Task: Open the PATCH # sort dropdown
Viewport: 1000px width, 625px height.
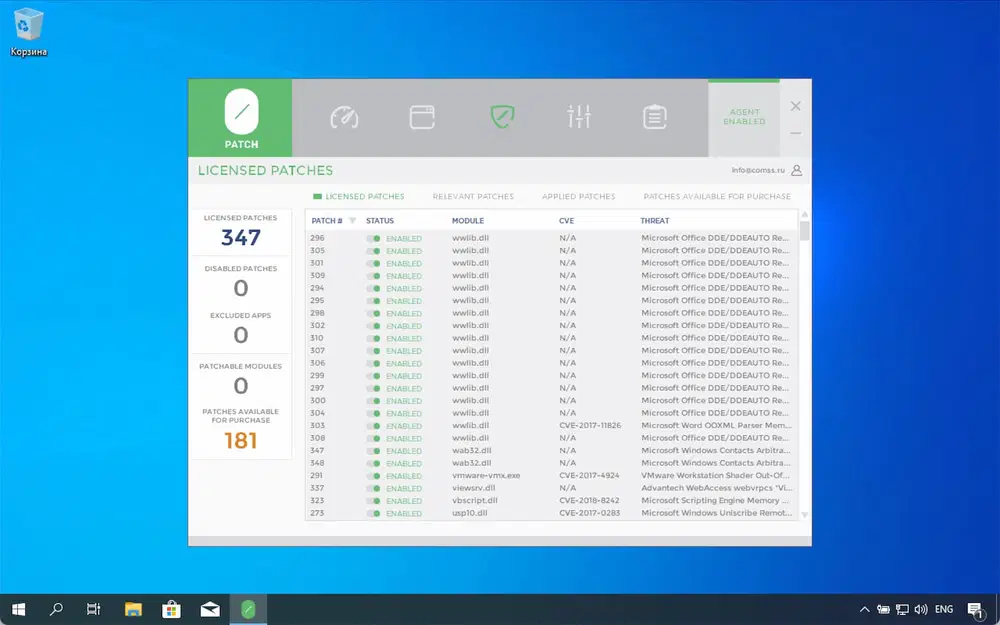Action: (352, 220)
